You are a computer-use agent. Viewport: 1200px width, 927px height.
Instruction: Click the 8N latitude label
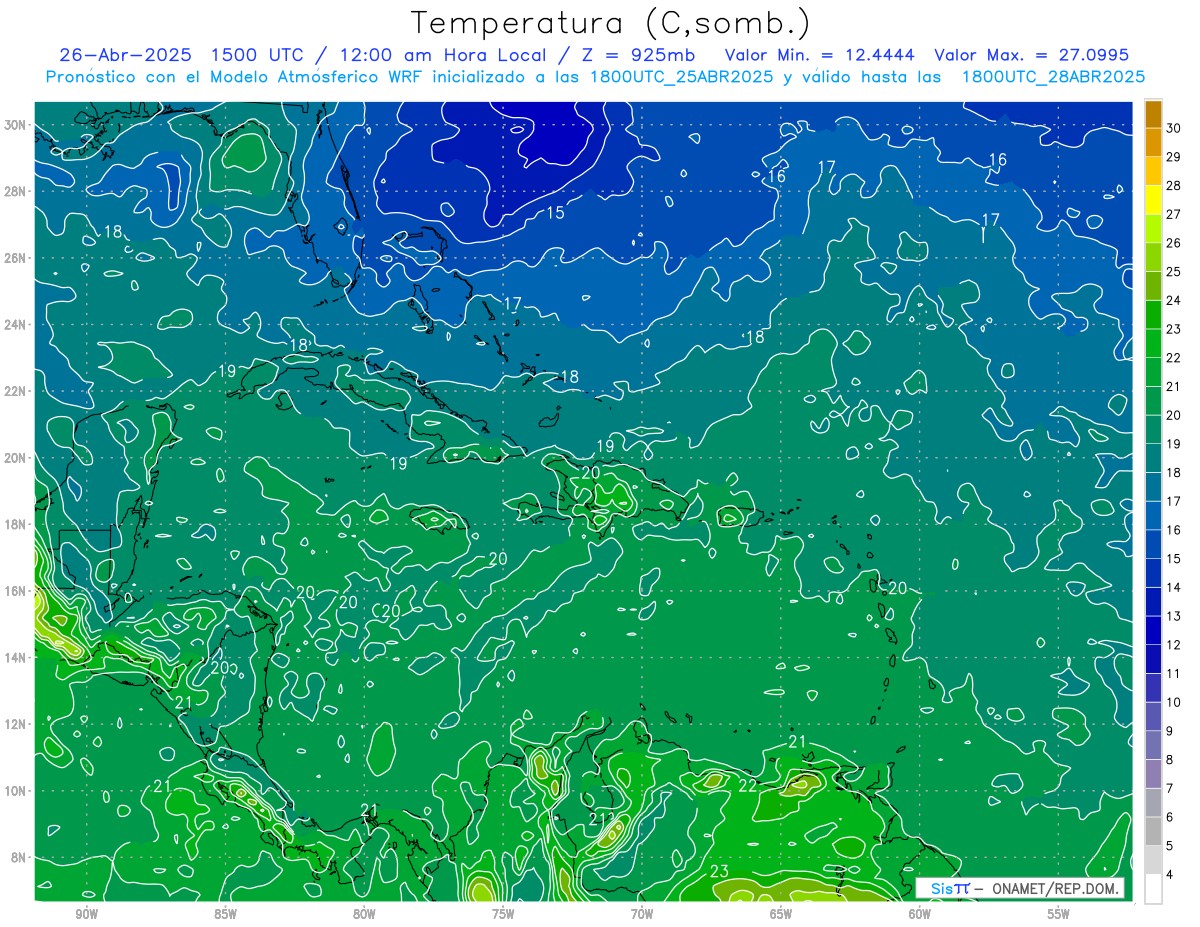tap(19, 857)
